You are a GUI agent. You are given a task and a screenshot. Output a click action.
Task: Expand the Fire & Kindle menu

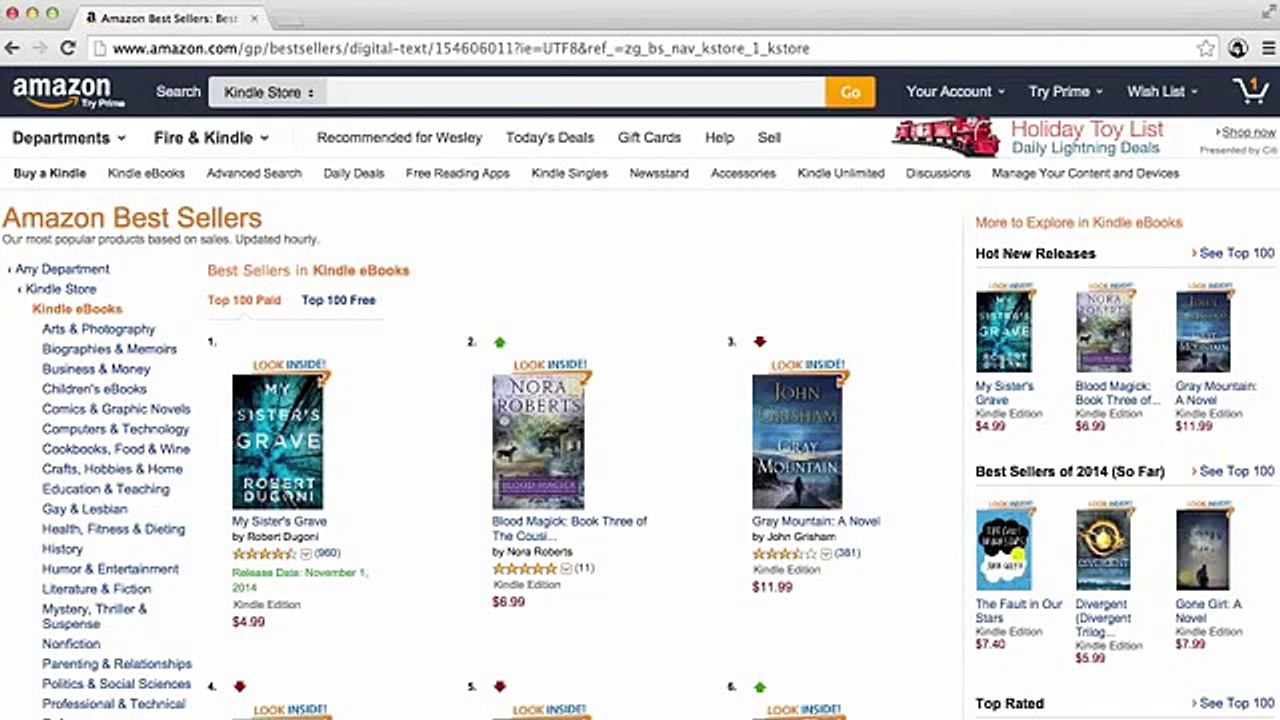pos(211,138)
